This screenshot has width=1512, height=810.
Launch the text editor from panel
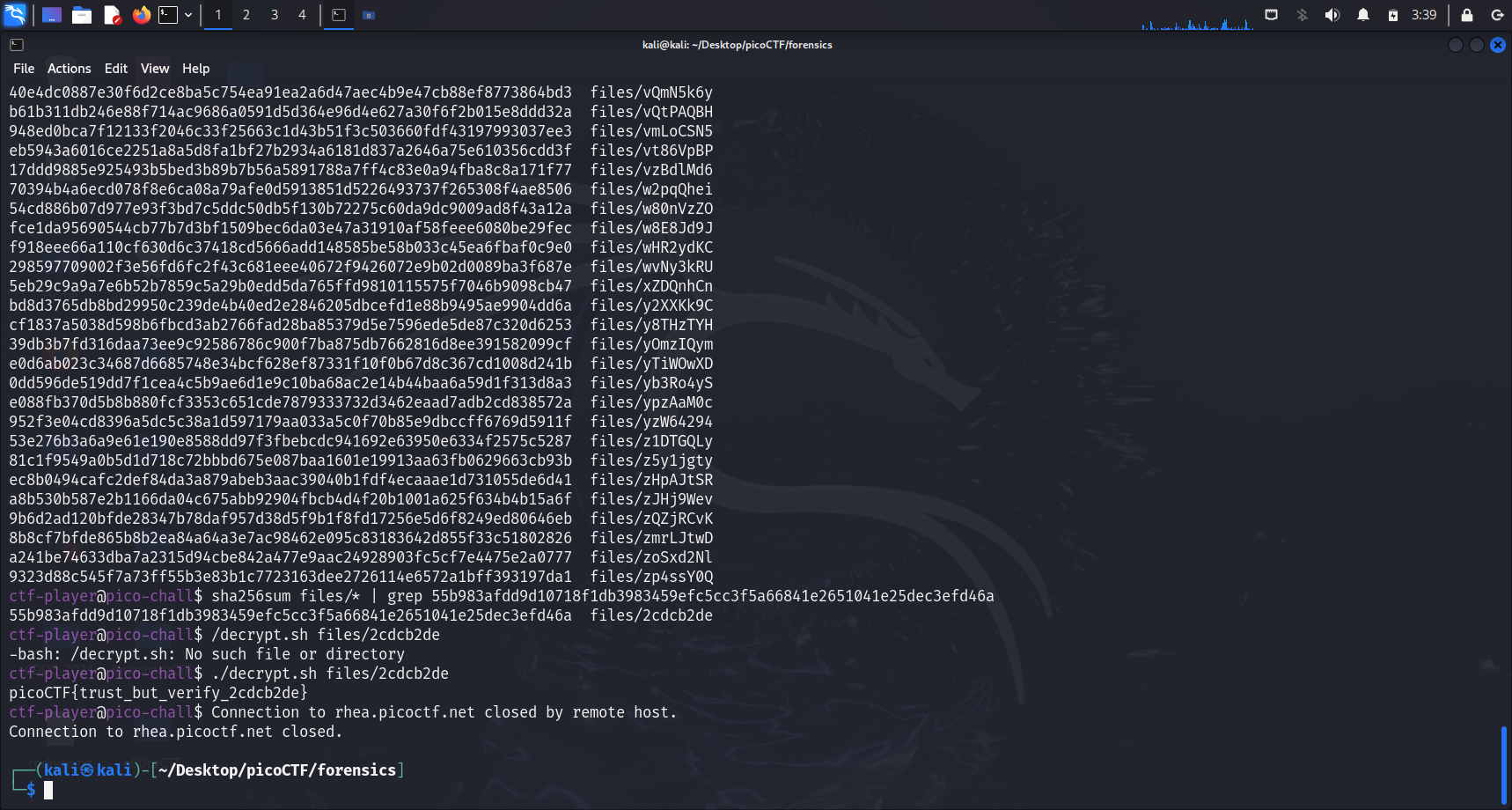tap(112, 15)
